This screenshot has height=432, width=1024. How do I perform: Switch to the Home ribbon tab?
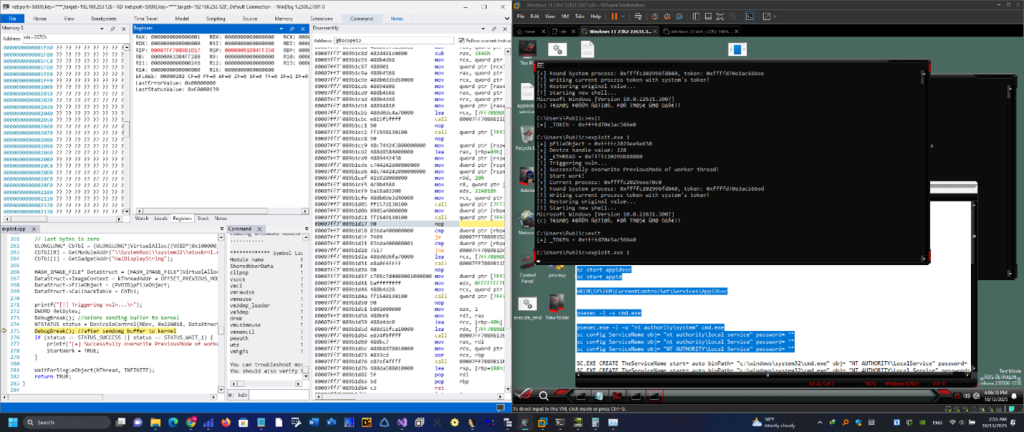click(x=40, y=19)
